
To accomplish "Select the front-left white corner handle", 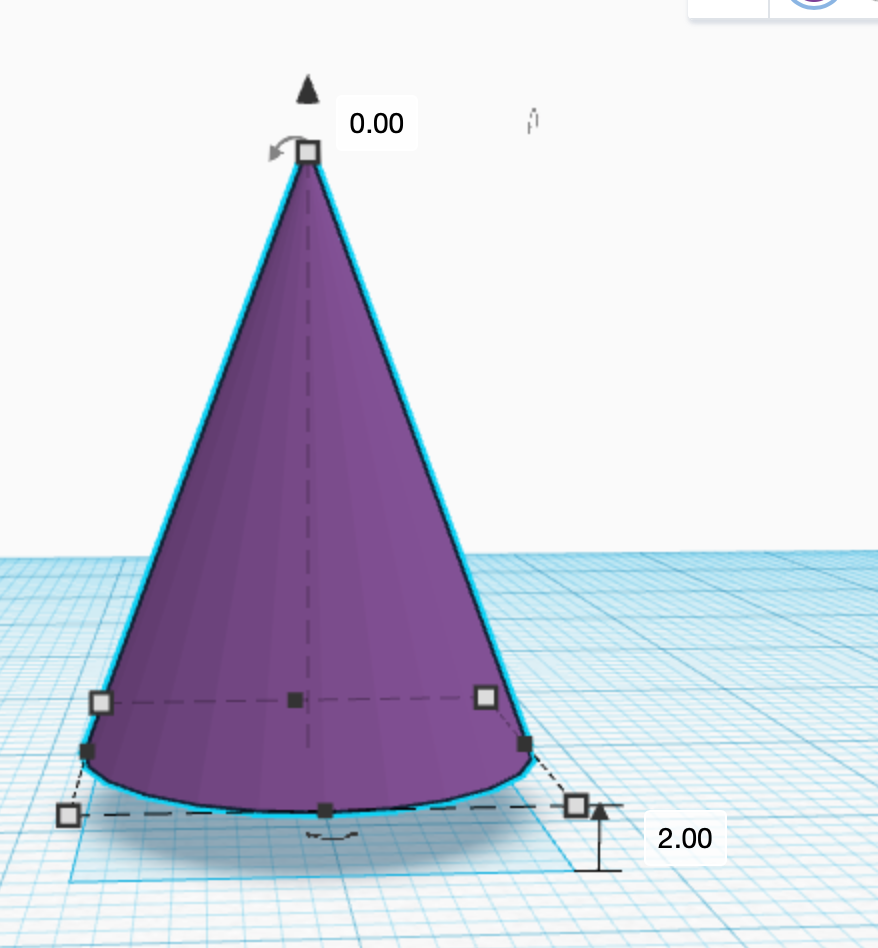I will click(68, 816).
